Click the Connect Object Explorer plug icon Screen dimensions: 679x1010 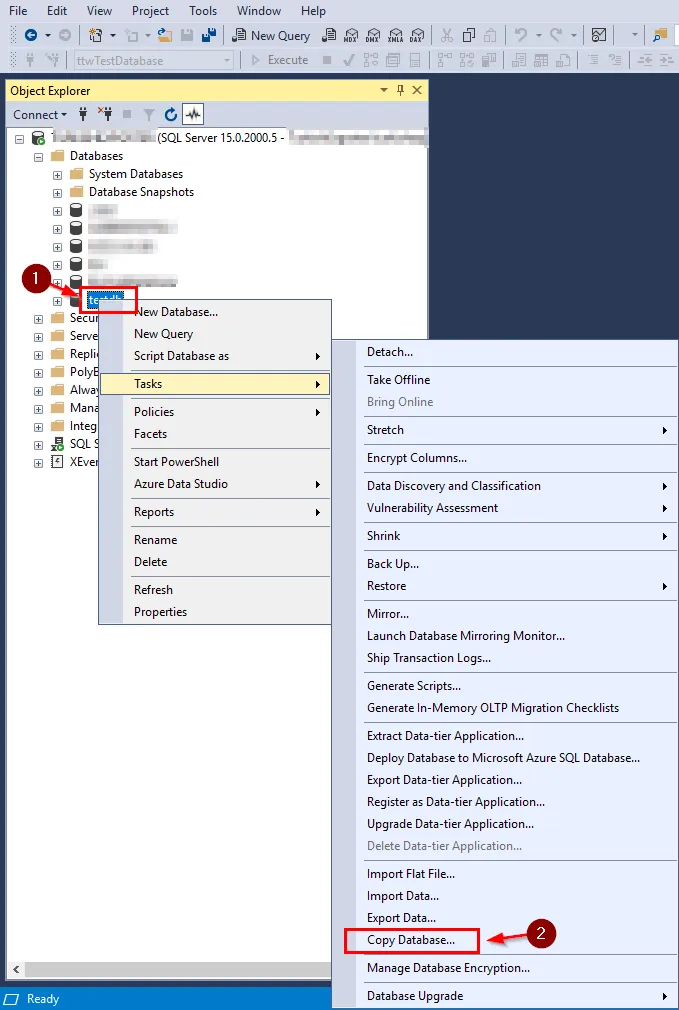click(x=83, y=115)
